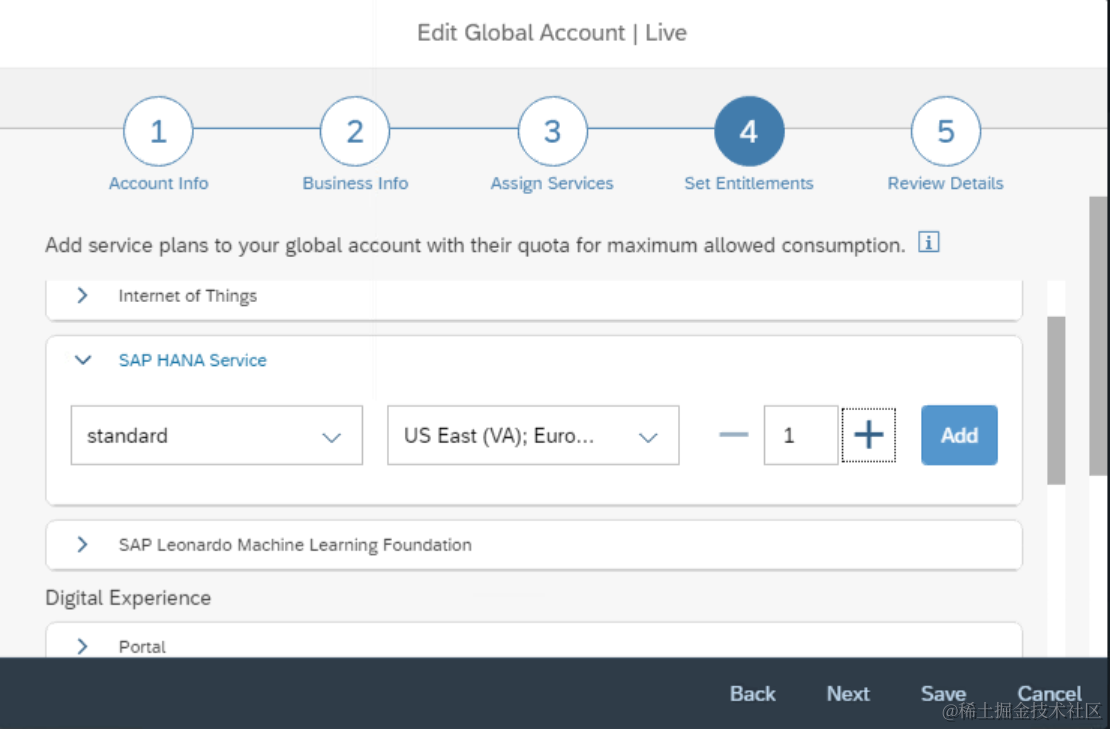Screen dimensions: 1110x729
Task: Focus the quota amount input field
Action: [801, 435]
